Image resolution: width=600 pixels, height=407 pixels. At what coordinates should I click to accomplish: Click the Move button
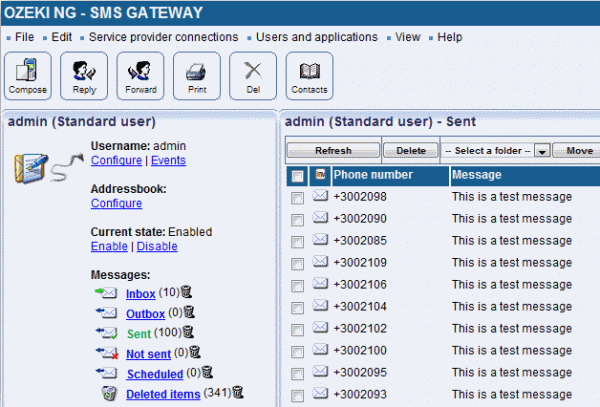click(x=578, y=151)
